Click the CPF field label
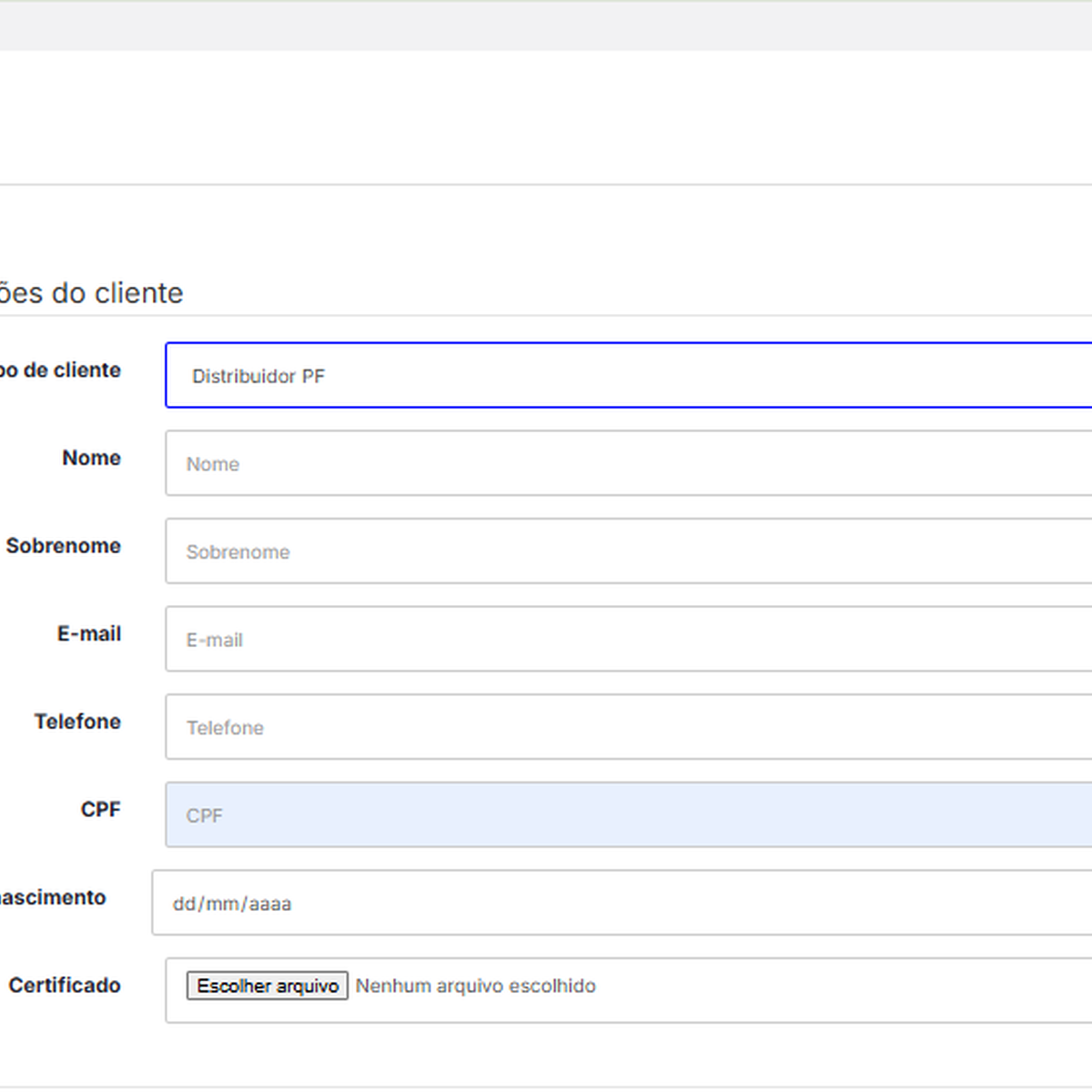This screenshot has width=1092, height=1092. coord(100,809)
